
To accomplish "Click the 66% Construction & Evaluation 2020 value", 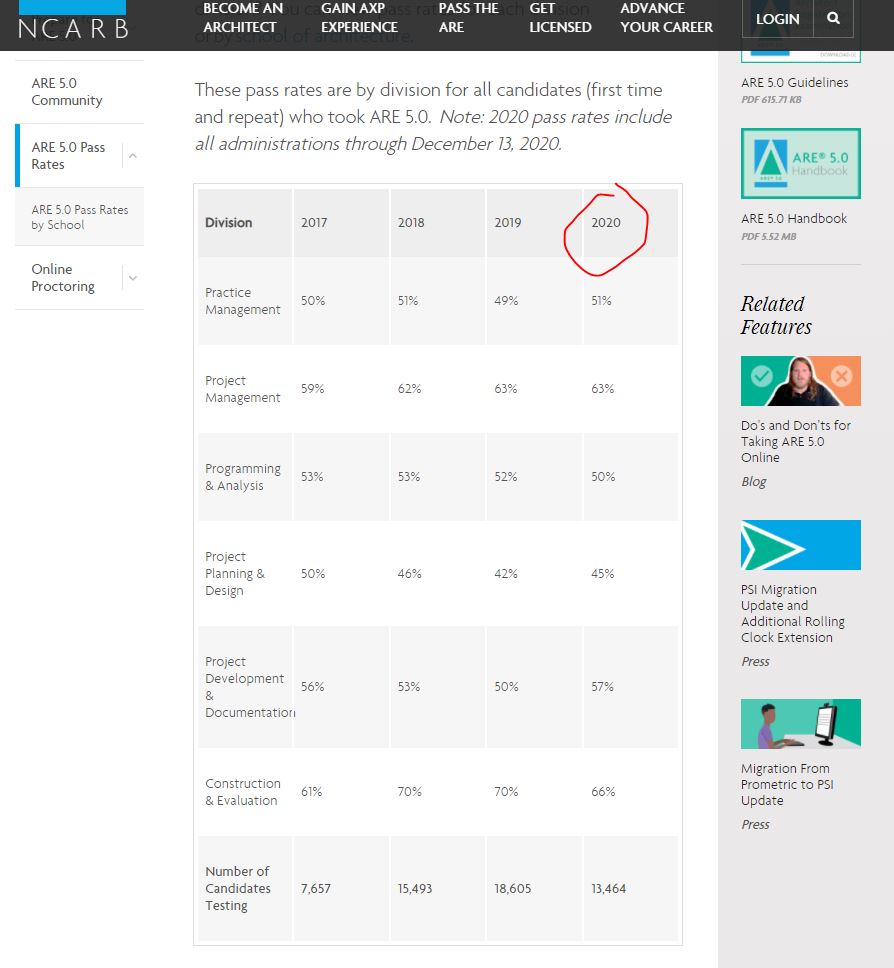I will point(603,791).
